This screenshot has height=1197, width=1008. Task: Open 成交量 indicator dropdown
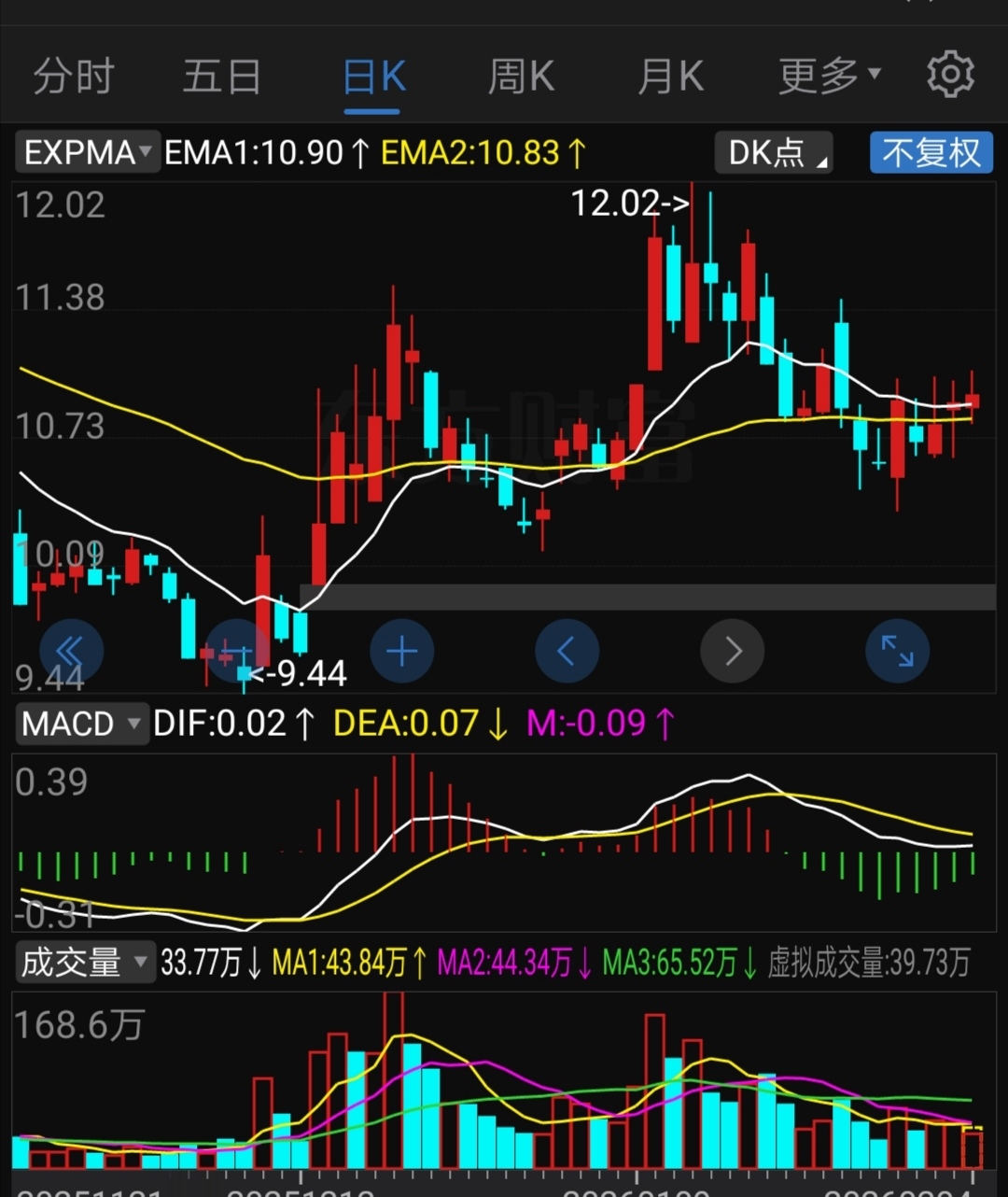point(84,962)
